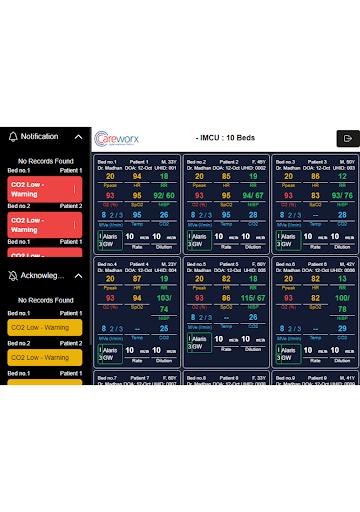The height and width of the screenshot is (512, 360).
Task: Click the Notification section title
Action: (39, 136)
